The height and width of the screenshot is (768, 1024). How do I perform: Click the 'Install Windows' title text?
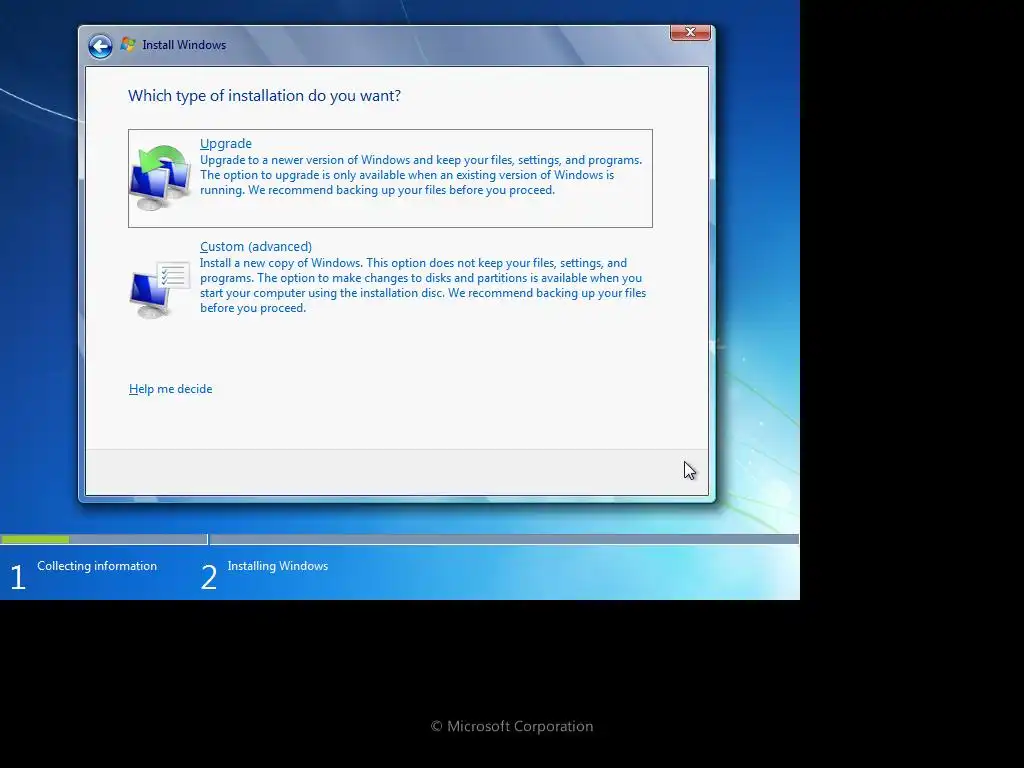pos(184,45)
